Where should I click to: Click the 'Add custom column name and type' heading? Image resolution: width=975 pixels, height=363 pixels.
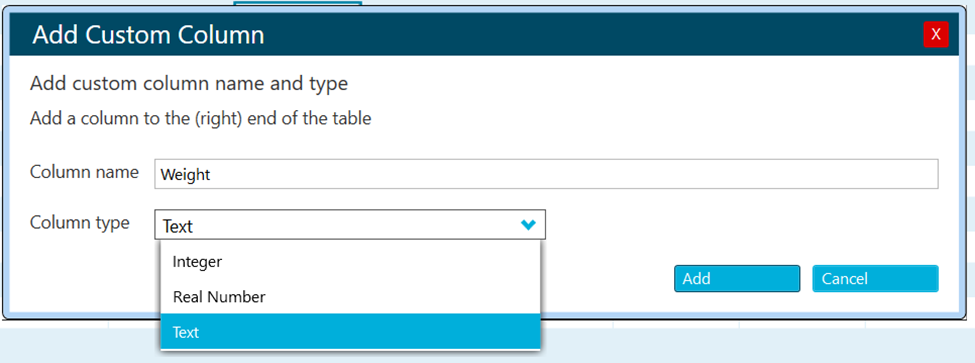coord(189,84)
